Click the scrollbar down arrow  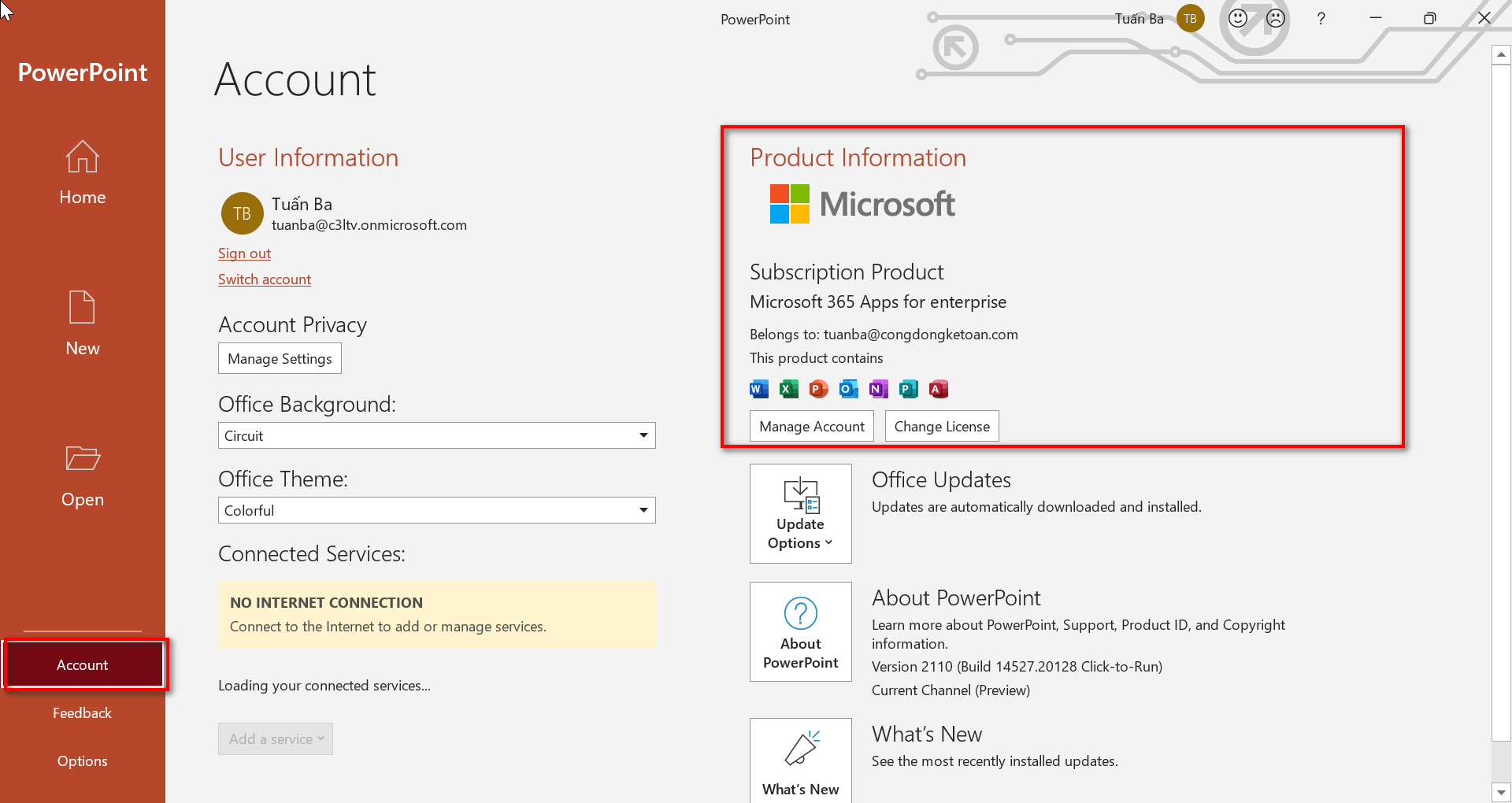tap(1501, 792)
